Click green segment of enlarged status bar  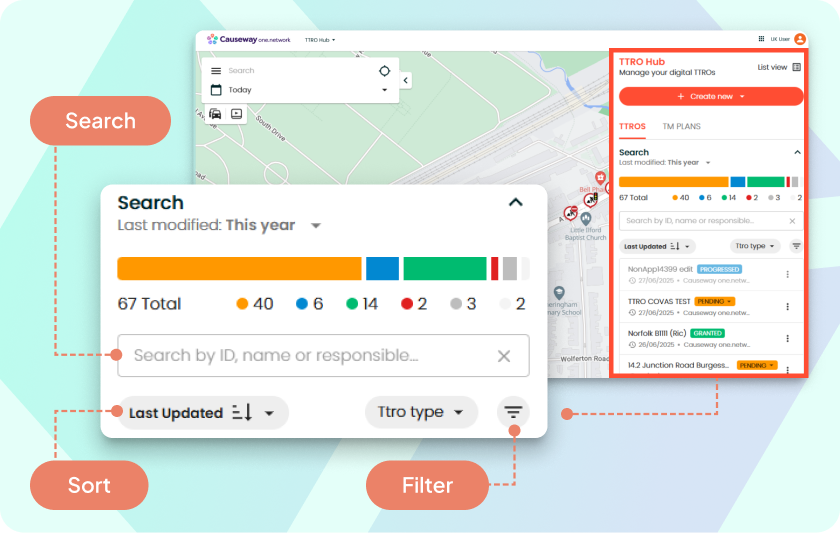[445, 268]
